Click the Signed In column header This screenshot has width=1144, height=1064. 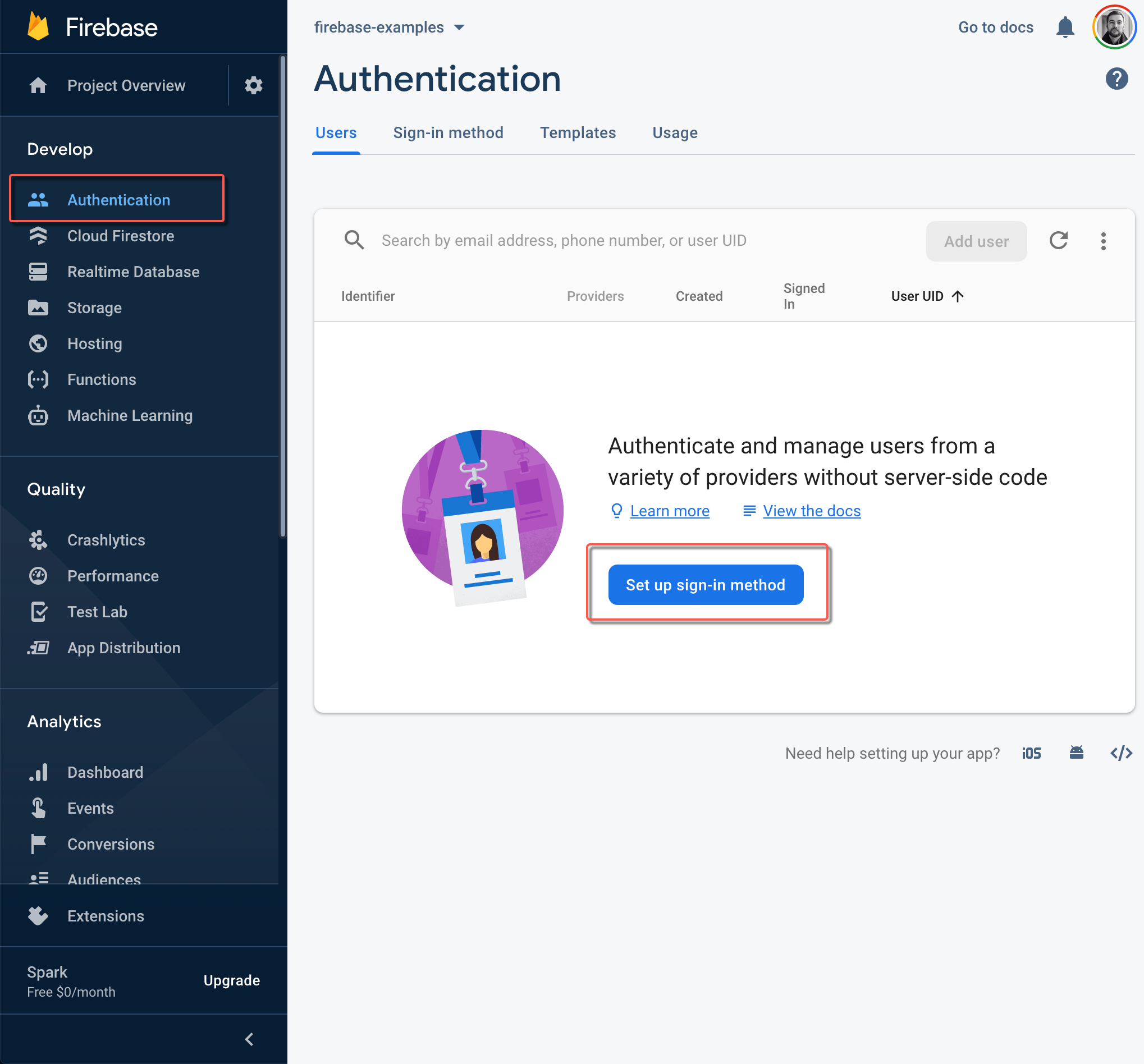[804, 296]
